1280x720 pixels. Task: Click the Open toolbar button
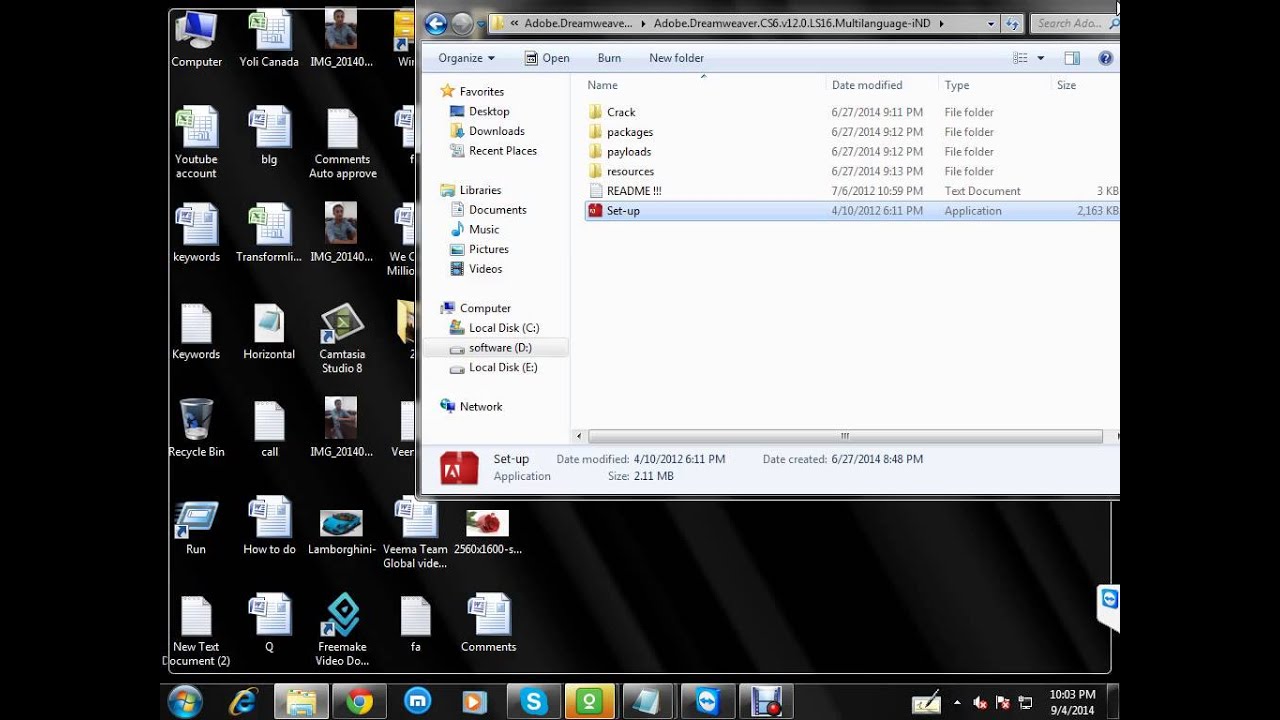(547, 58)
